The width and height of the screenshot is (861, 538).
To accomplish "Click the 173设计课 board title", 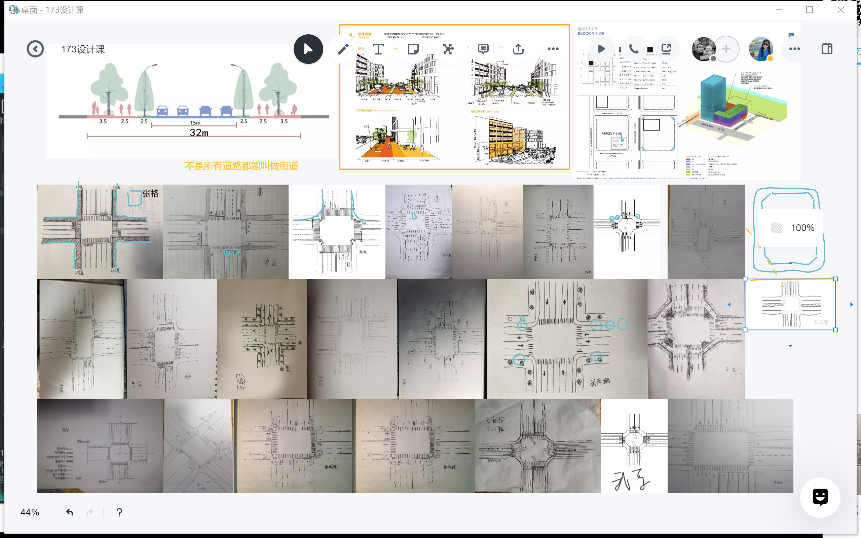I will [83, 49].
